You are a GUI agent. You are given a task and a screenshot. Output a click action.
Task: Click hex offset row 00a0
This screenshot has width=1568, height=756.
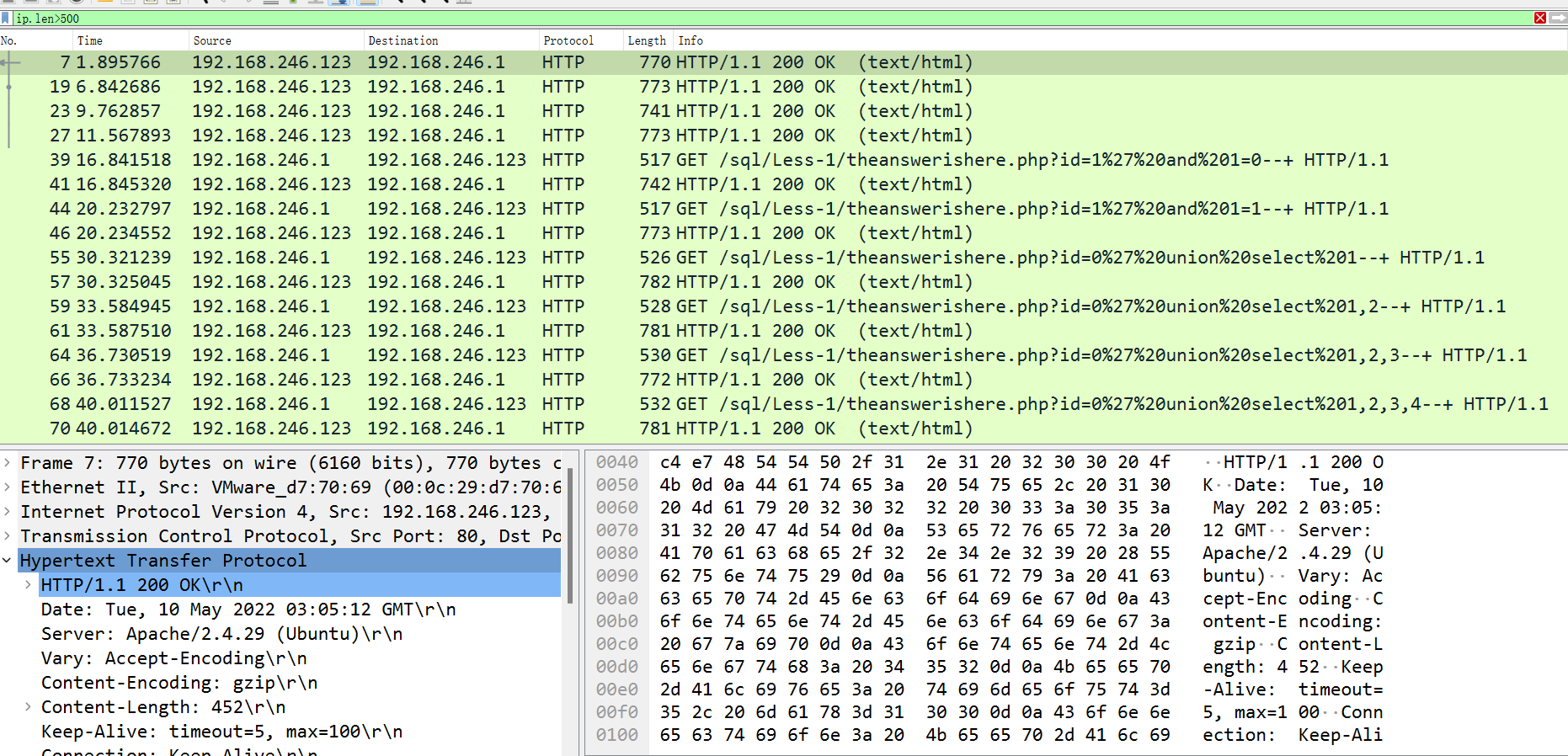[617, 599]
